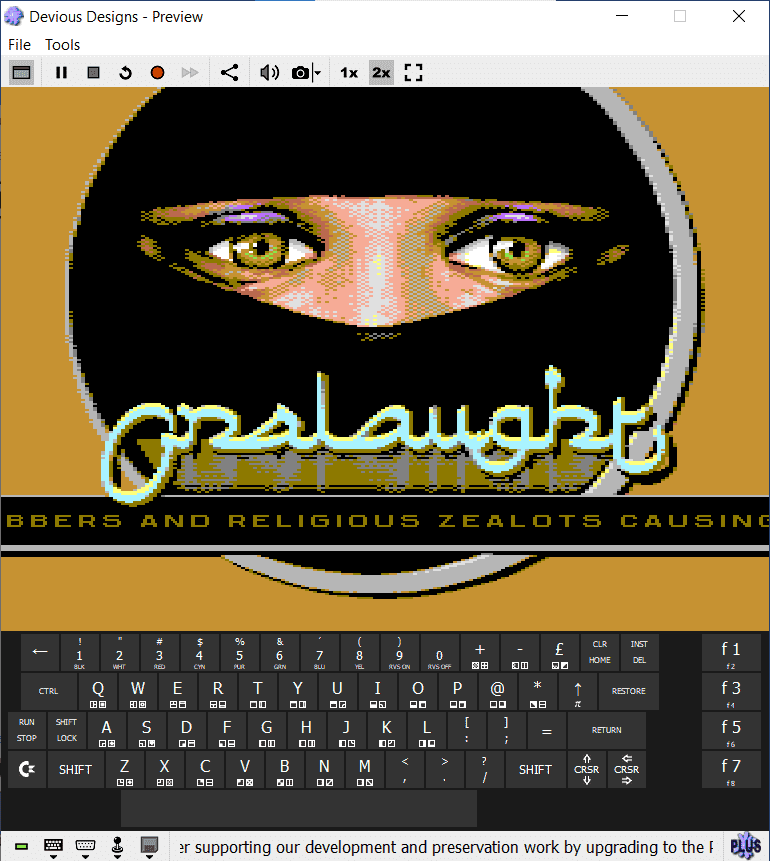Screen dimensions: 770x861
Task: Click the RUN STOP key
Action: pyautogui.click(x=26, y=730)
